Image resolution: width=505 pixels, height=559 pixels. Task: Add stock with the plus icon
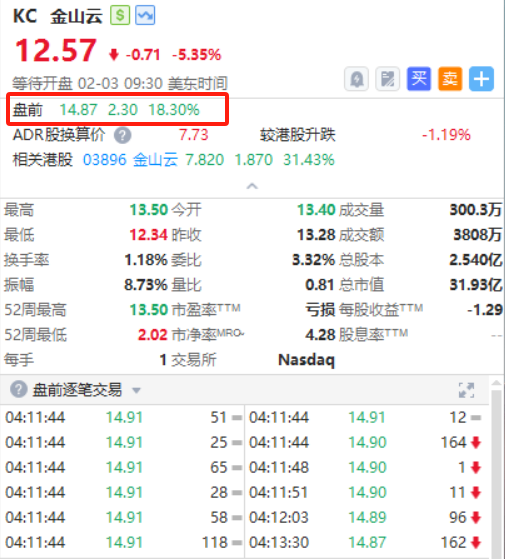[481, 79]
